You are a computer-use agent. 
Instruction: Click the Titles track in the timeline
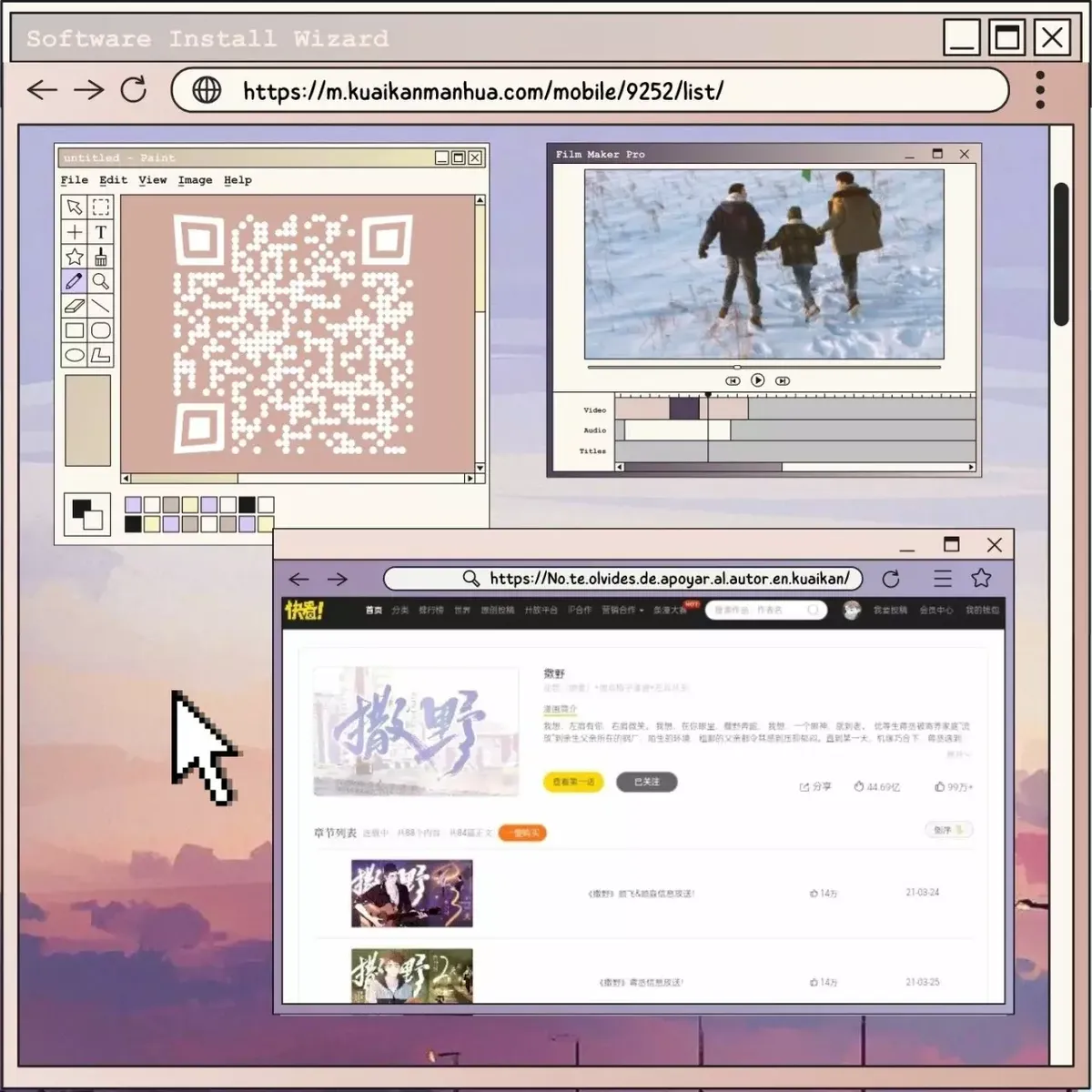click(x=795, y=451)
